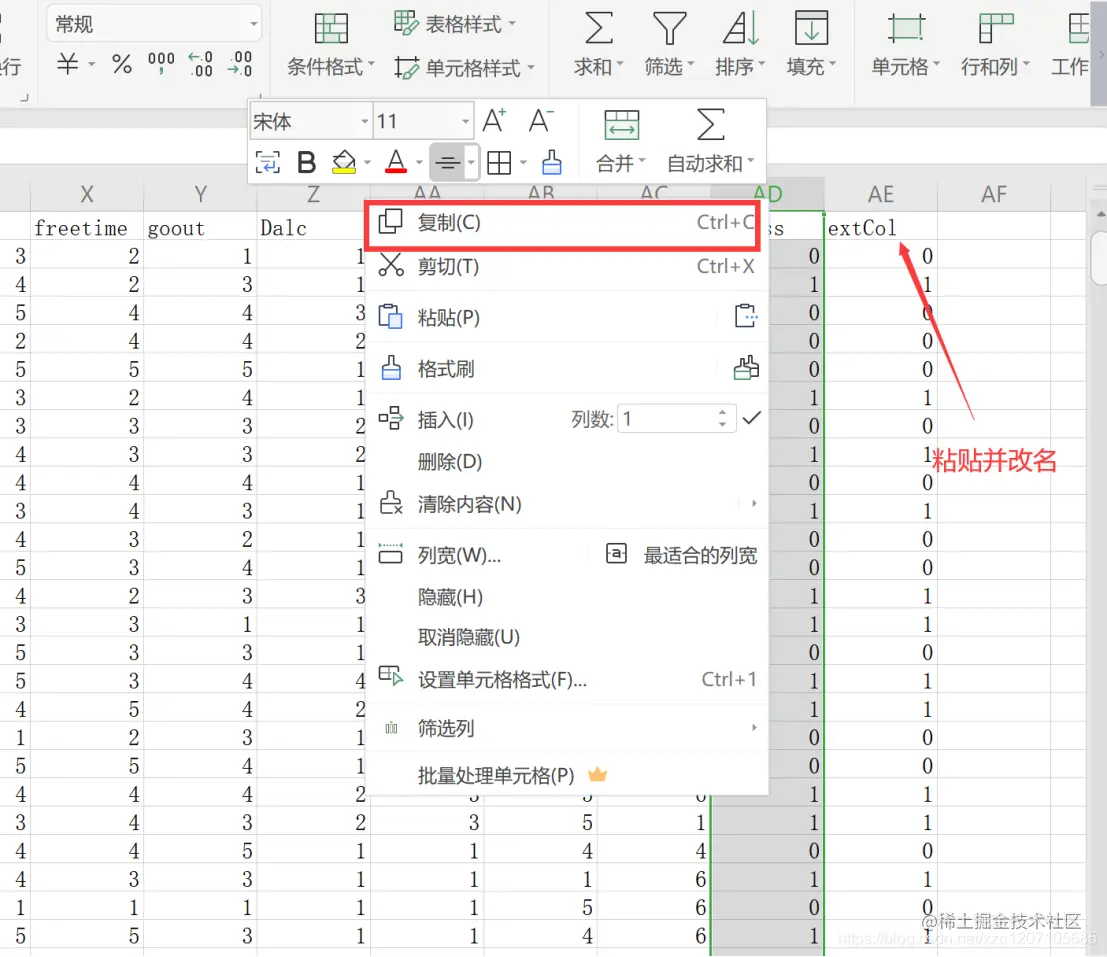Select column AE header
Viewport: 1107px width, 957px height.
[x=881, y=195]
